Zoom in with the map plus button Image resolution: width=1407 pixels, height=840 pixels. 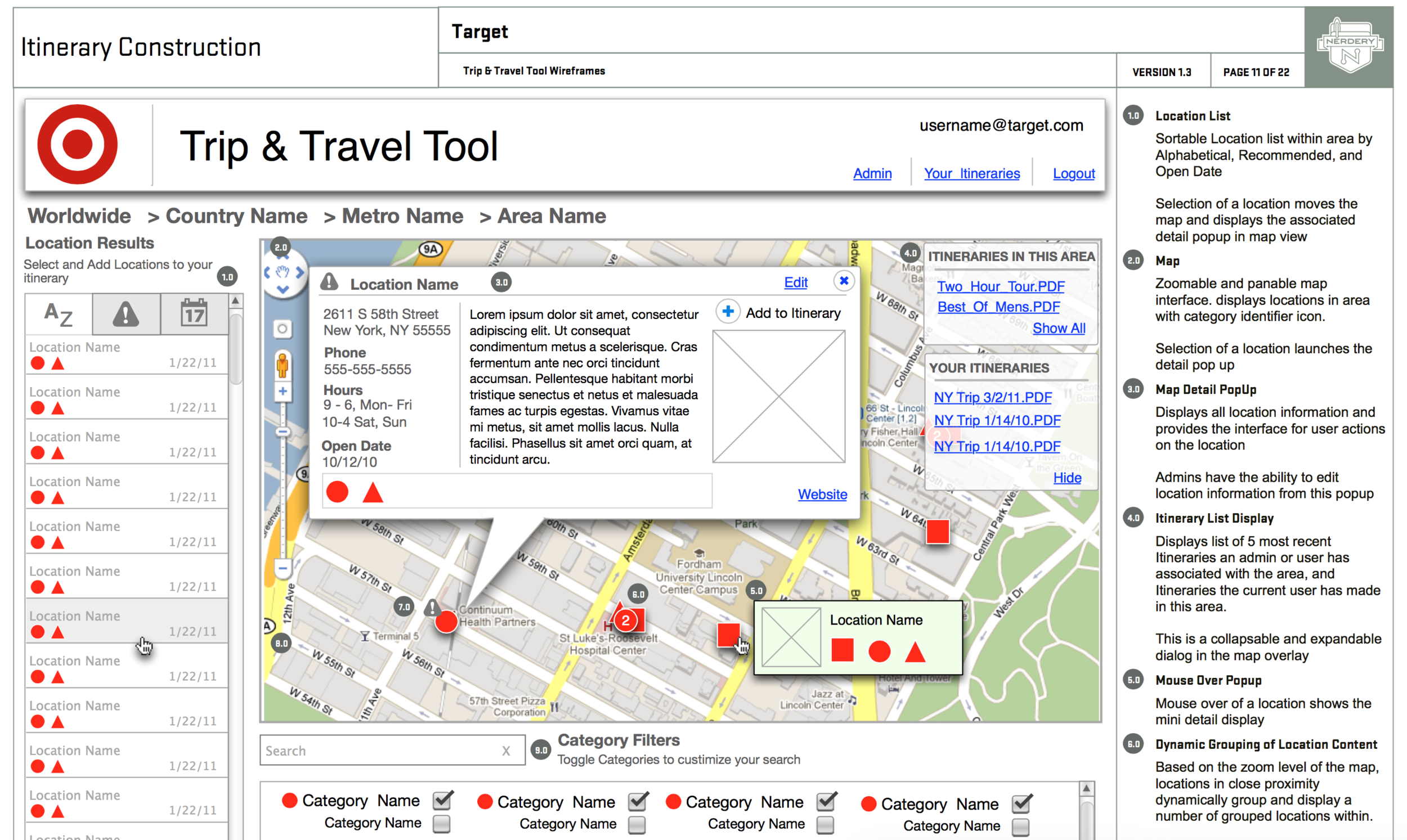point(283,391)
